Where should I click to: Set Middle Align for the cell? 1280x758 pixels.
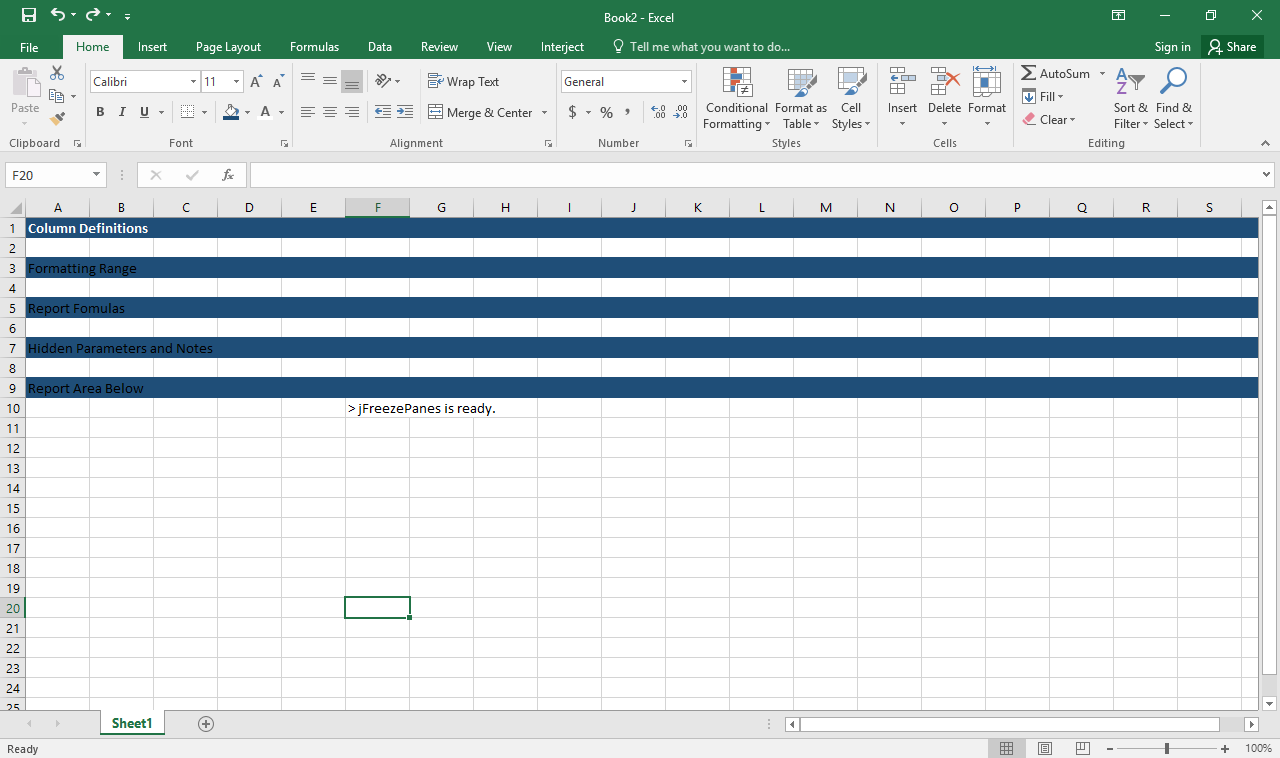(330, 81)
